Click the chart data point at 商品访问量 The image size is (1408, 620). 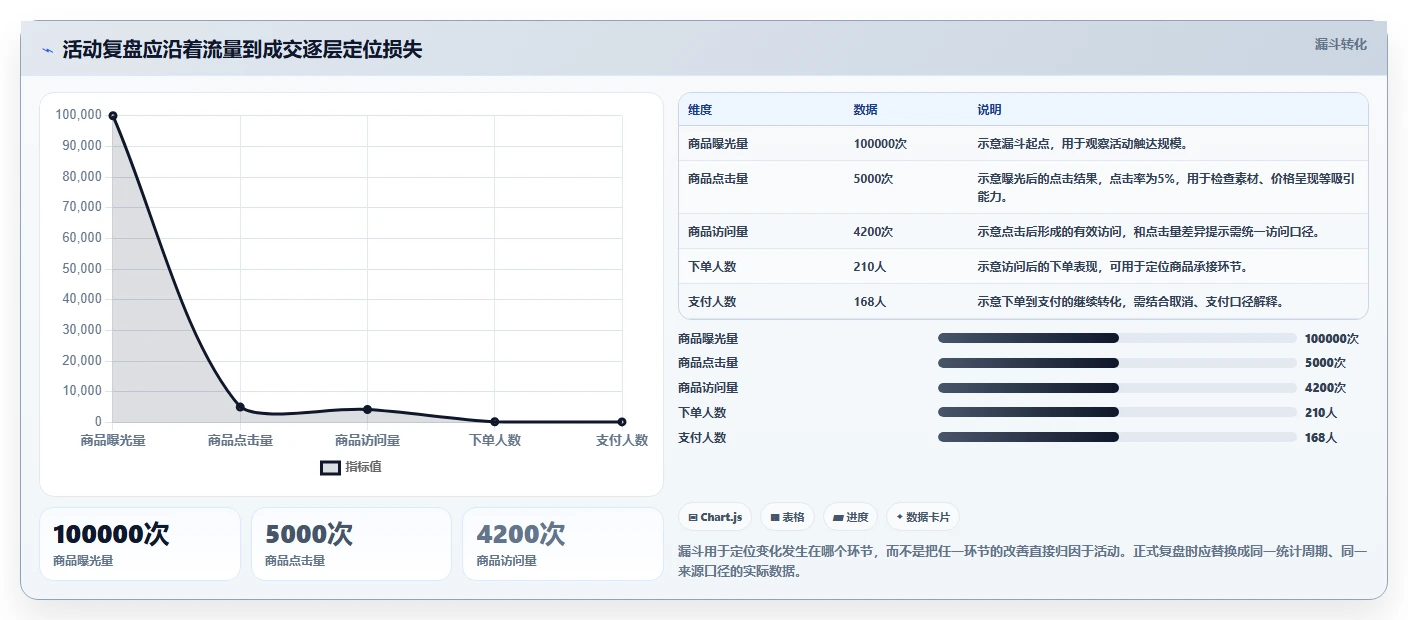pyautogui.click(x=367, y=409)
